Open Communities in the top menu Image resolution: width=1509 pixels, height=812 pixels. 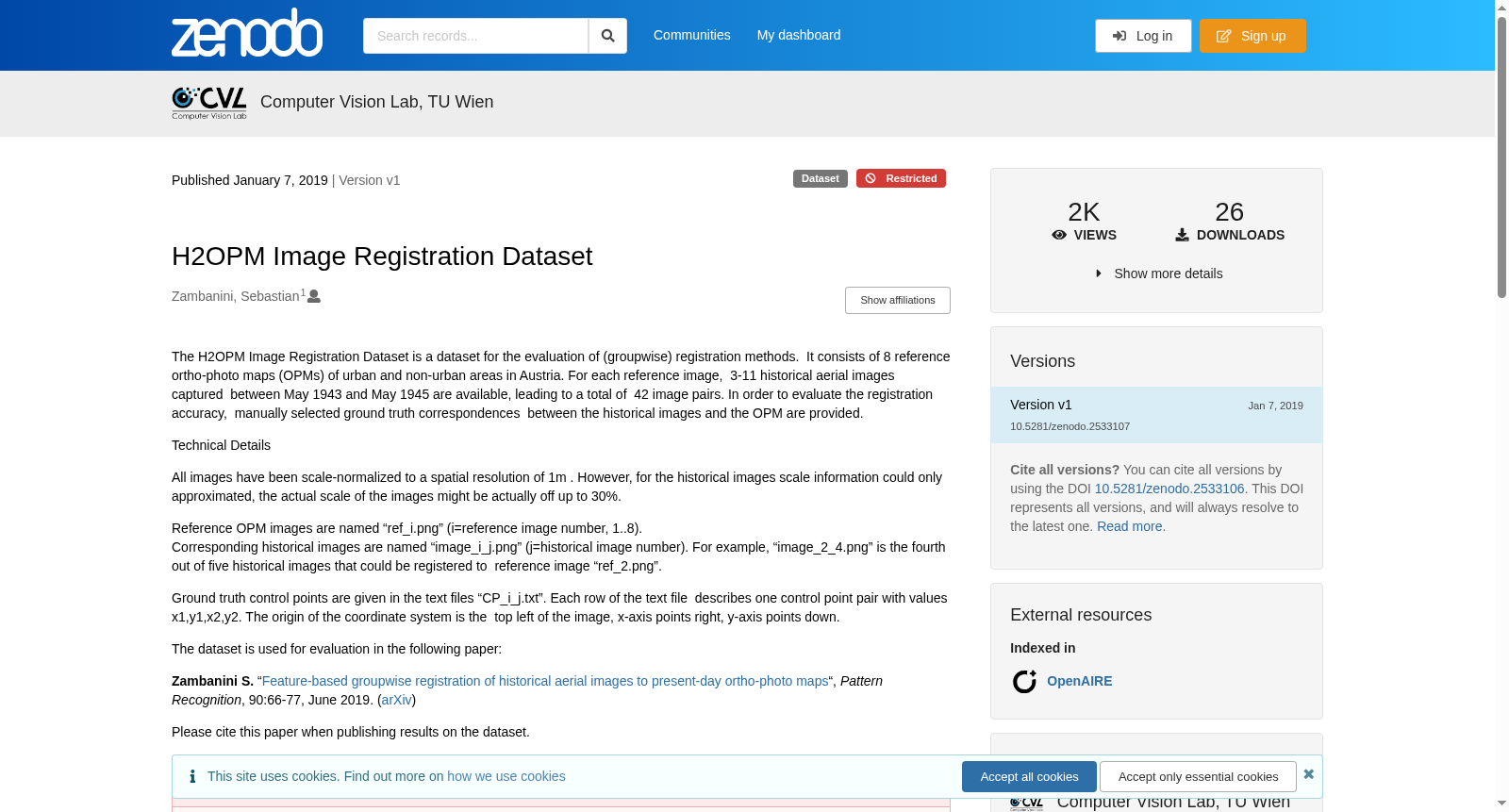point(692,35)
